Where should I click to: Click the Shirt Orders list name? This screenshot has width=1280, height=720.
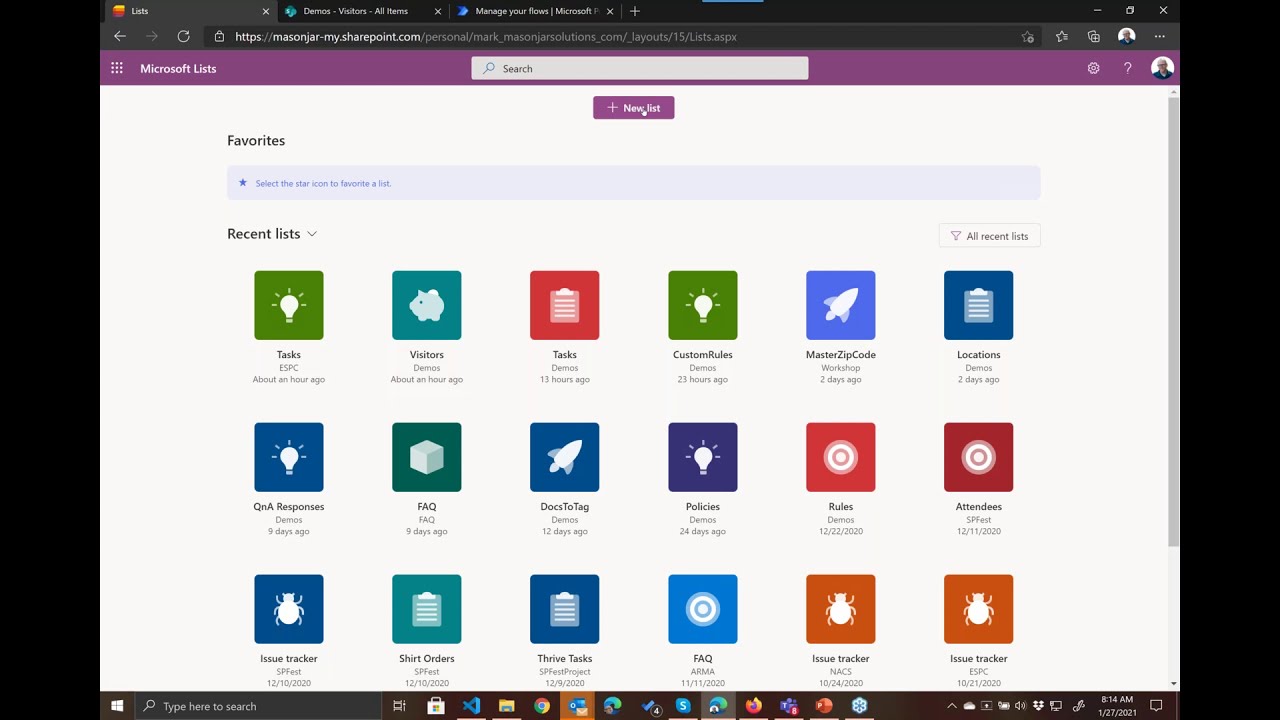(x=427, y=659)
